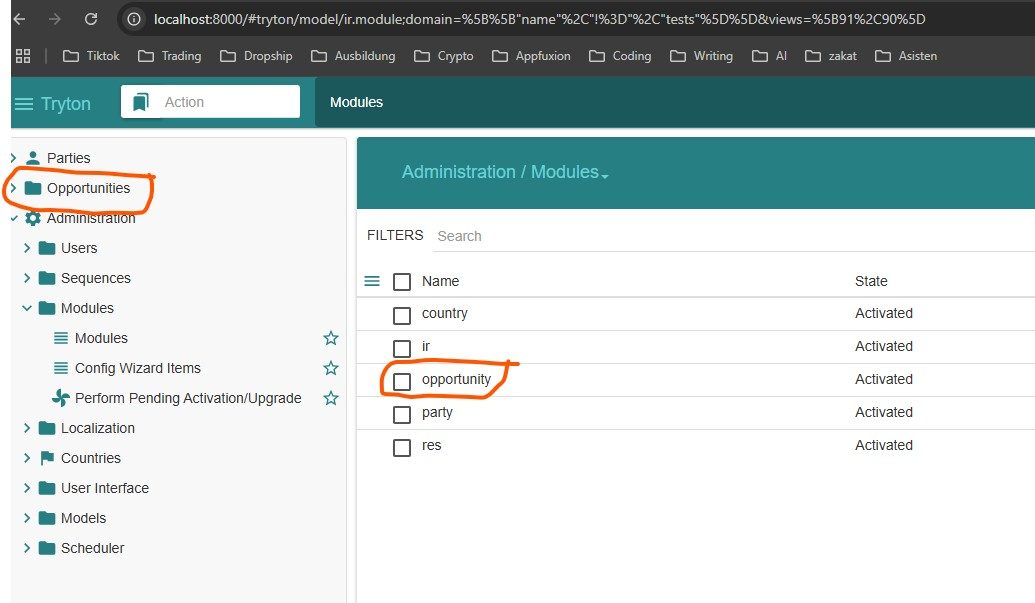Image resolution: width=1035 pixels, height=603 pixels.
Task: Click the Tryton hamburger menu icon
Action: 24,104
